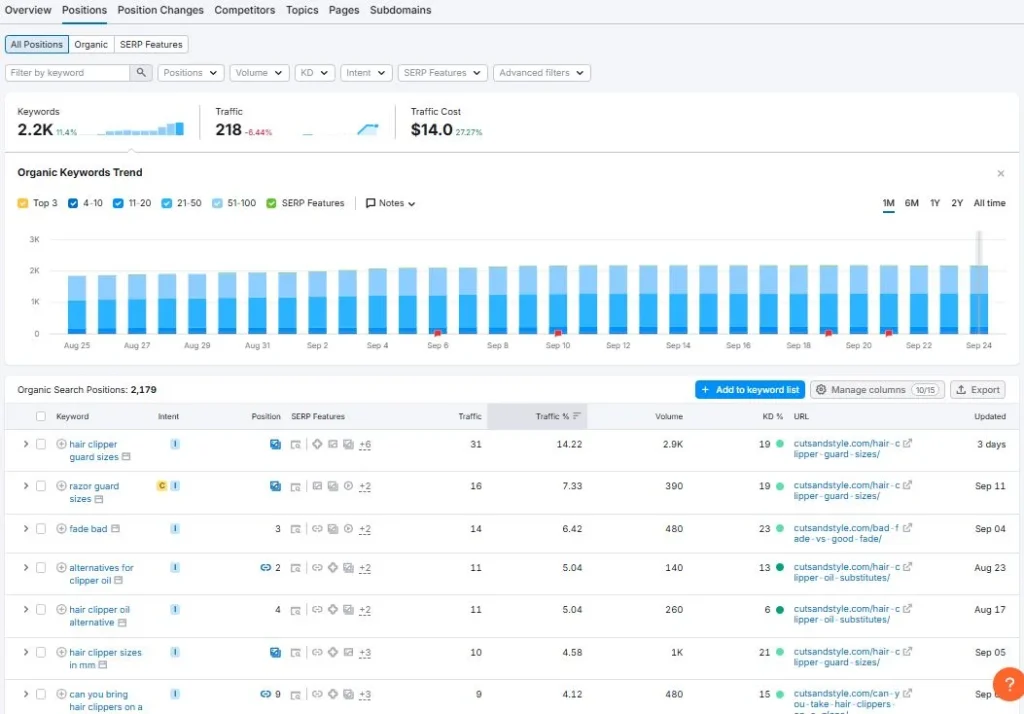The image size is (1024, 714).
Task: Toggle the 4-10 legend checkbox
Action: (x=73, y=203)
